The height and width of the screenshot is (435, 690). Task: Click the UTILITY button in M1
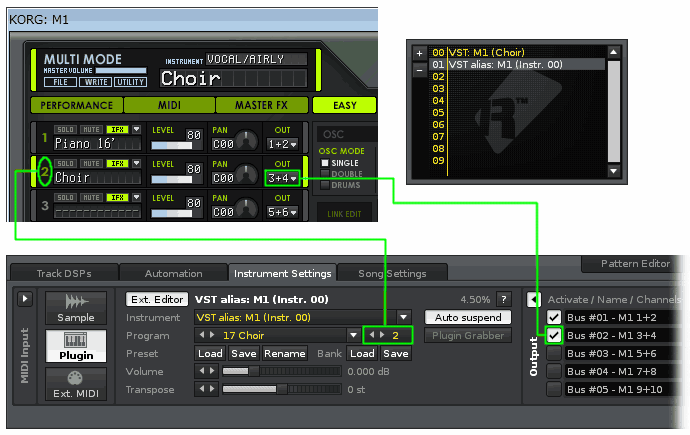click(131, 82)
